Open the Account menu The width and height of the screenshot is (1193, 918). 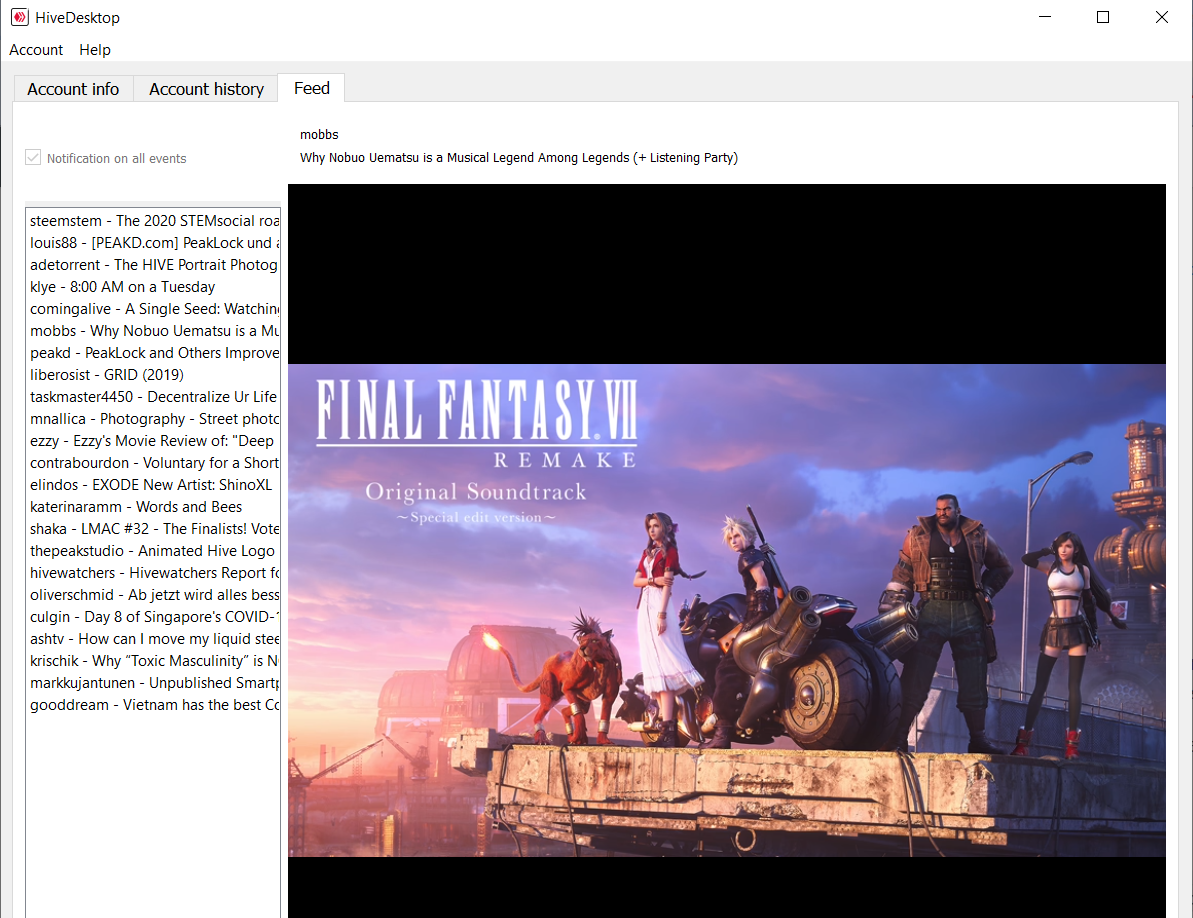[36, 49]
